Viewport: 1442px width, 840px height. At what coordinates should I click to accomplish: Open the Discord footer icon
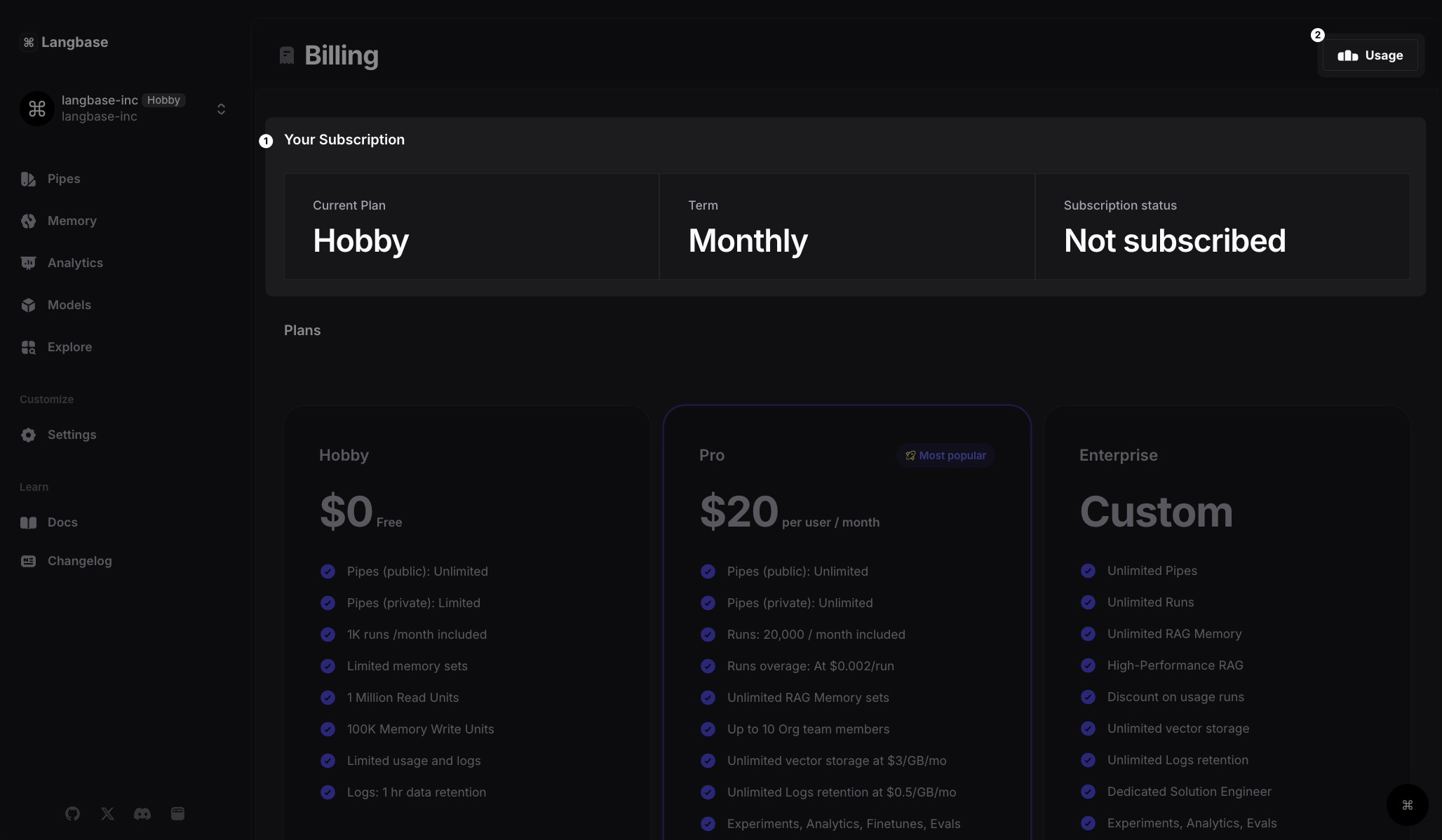click(142, 813)
